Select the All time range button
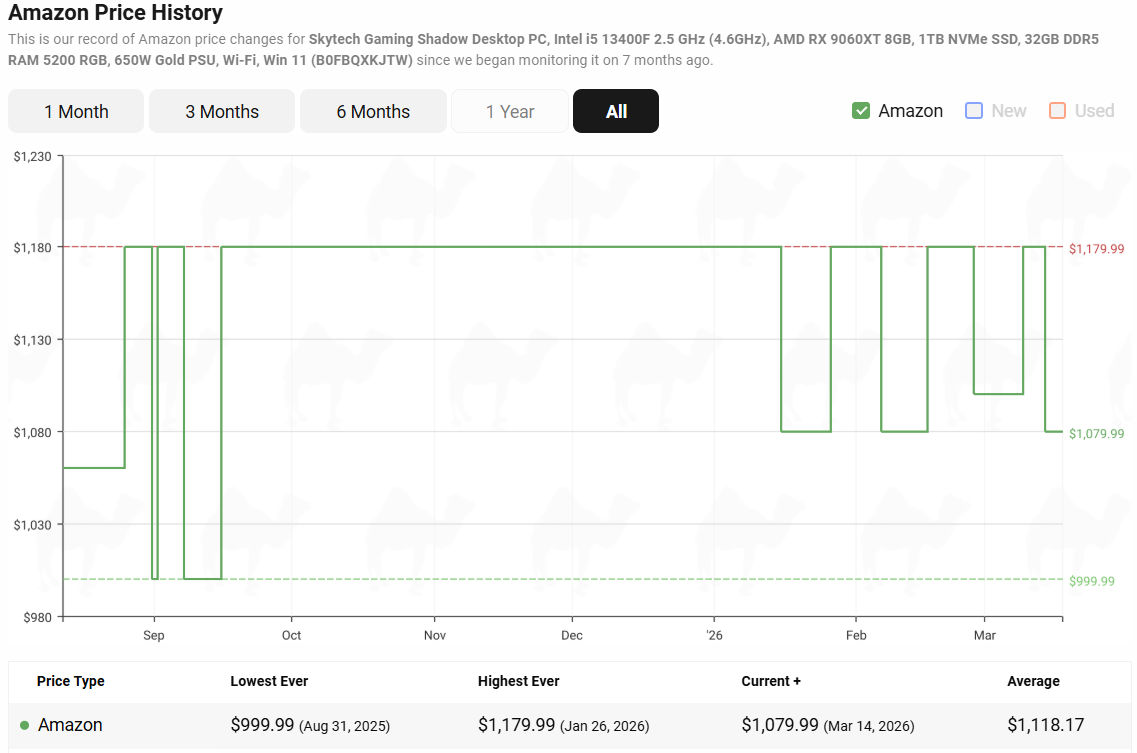Viewport: 1137px width, 753px height. click(x=616, y=111)
